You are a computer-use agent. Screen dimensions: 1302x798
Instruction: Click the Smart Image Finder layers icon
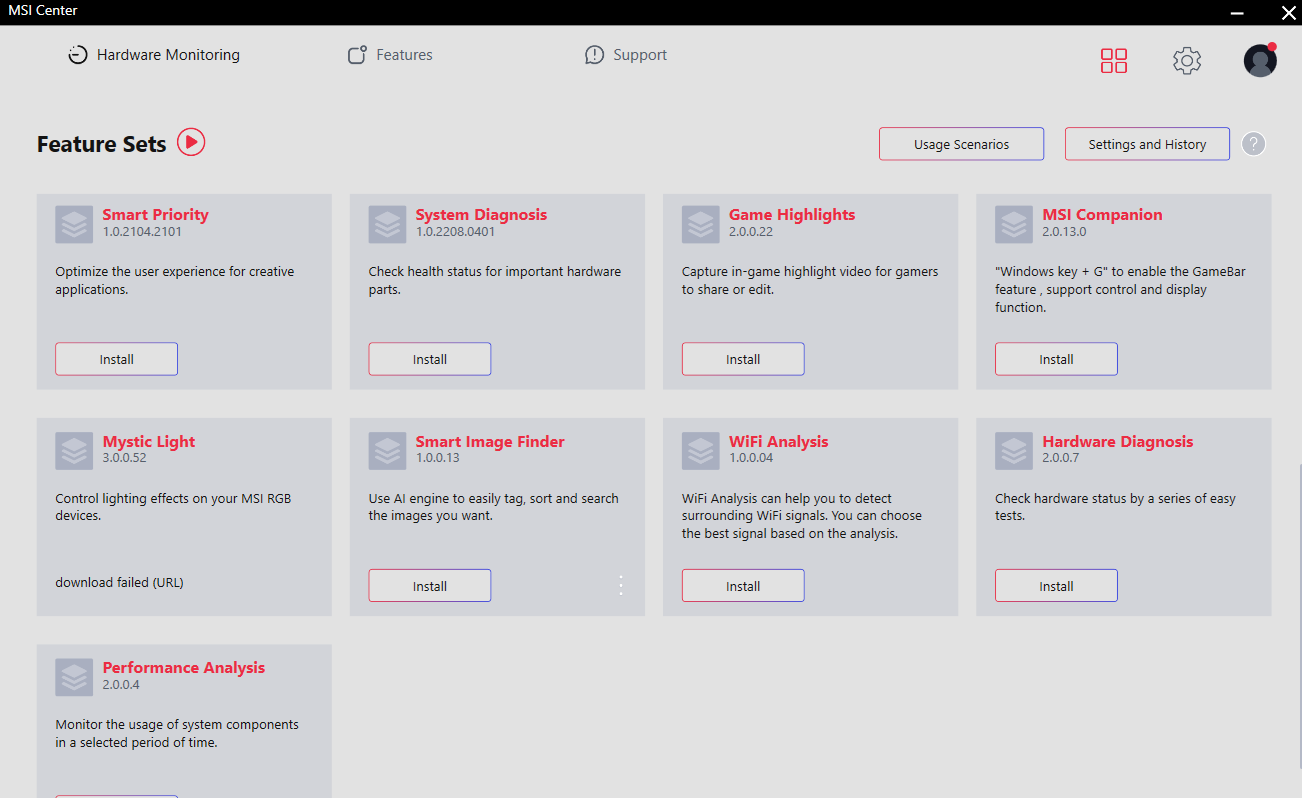[387, 452]
